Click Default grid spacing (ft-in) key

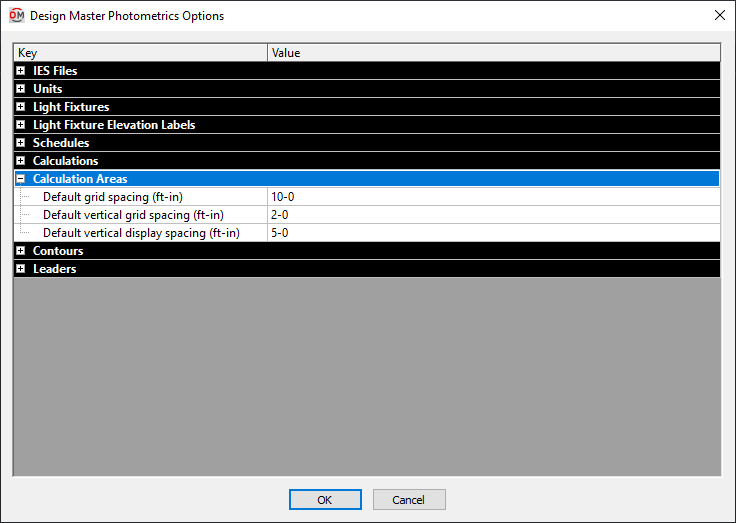[x=113, y=197]
